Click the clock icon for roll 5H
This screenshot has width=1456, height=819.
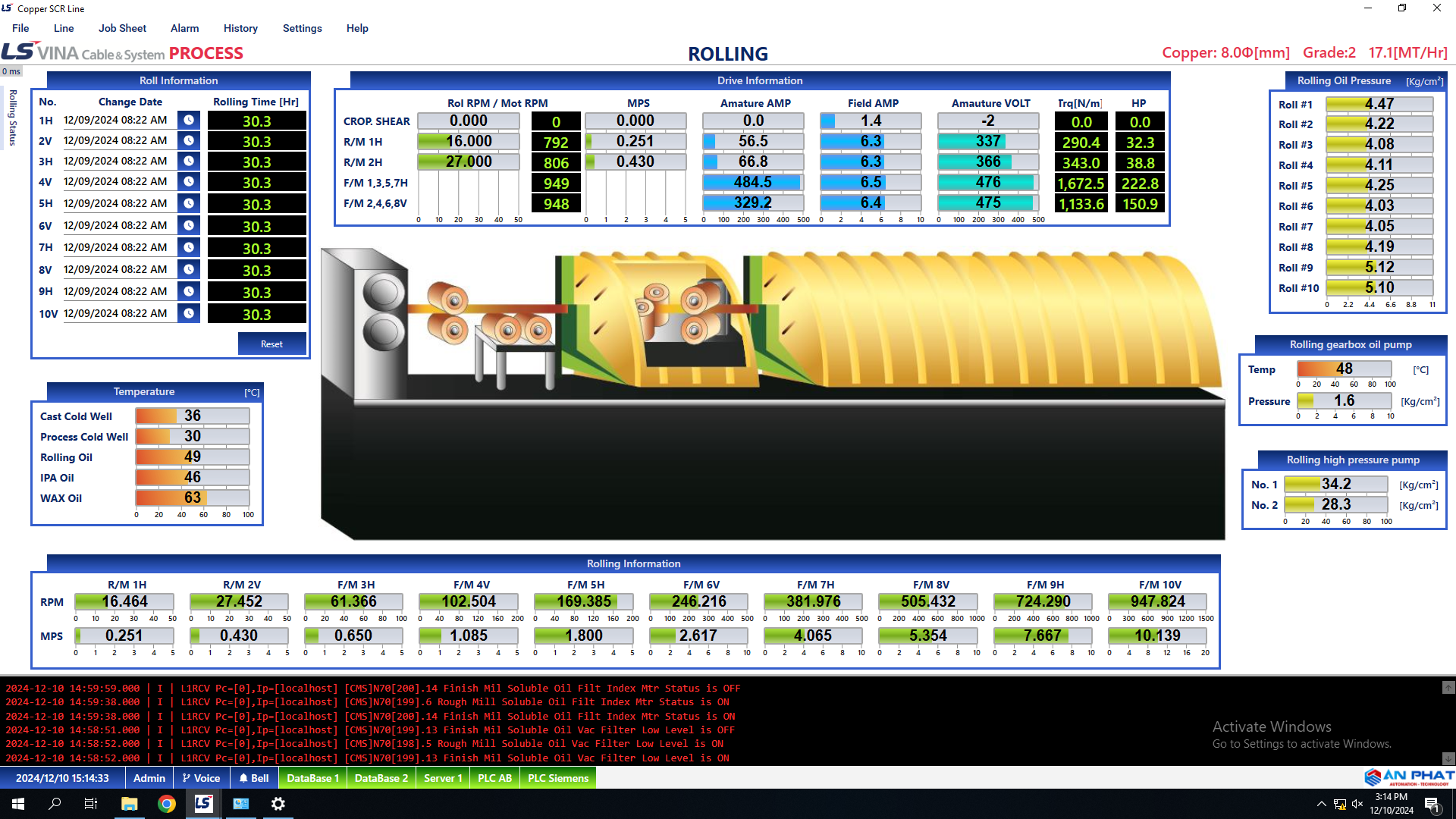pos(189,203)
